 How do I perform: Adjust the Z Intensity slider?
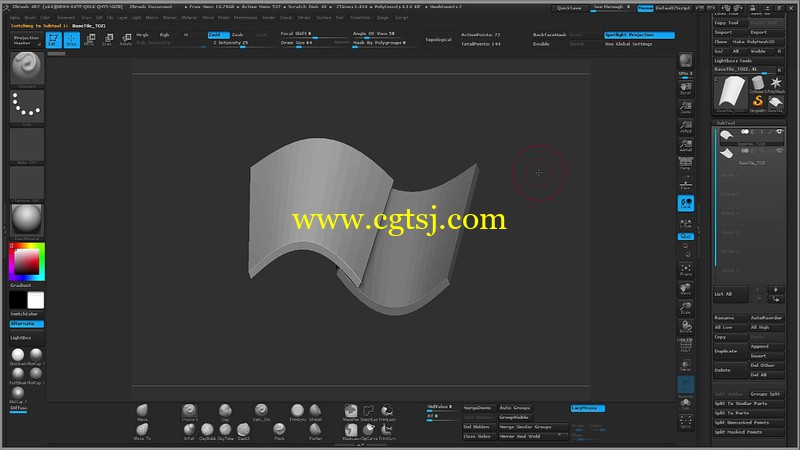(243, 43)
